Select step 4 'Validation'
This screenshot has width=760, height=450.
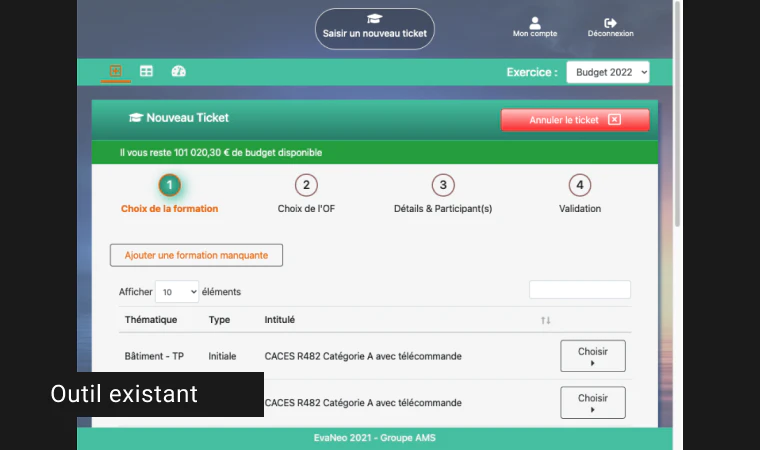click(580, 194)
